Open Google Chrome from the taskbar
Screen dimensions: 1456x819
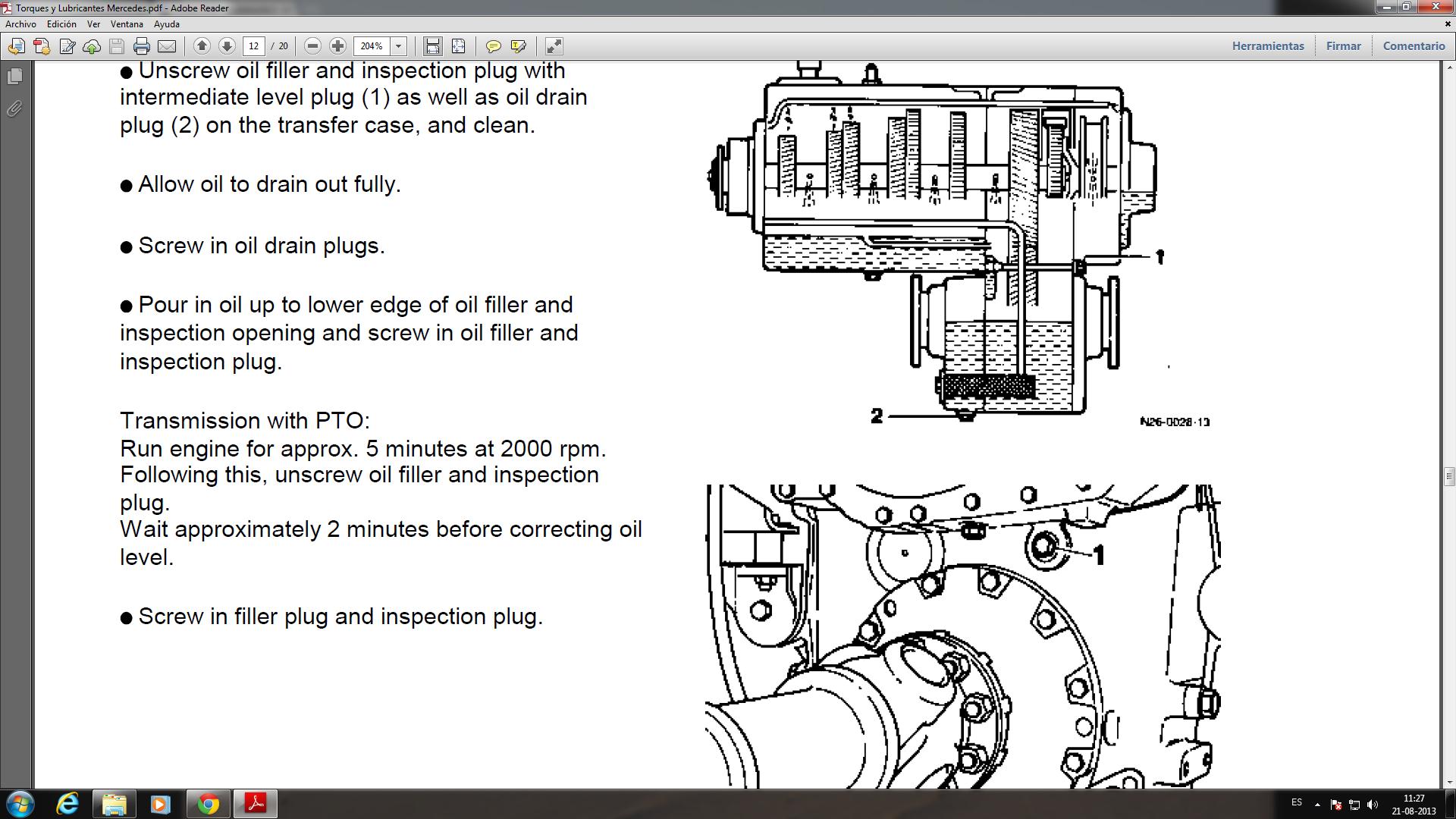(208, 804)
